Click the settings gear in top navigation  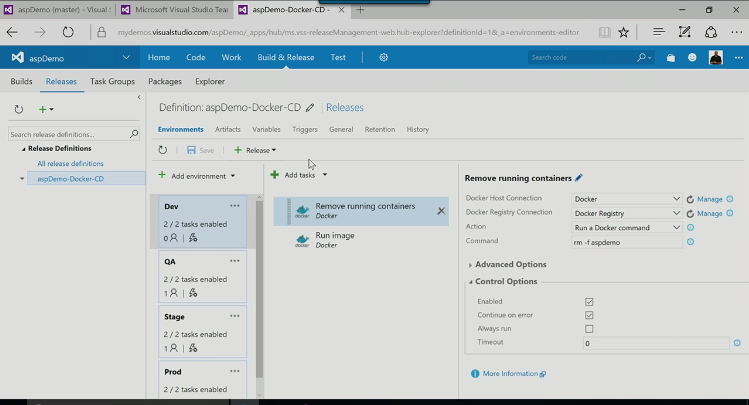(384, 58)
